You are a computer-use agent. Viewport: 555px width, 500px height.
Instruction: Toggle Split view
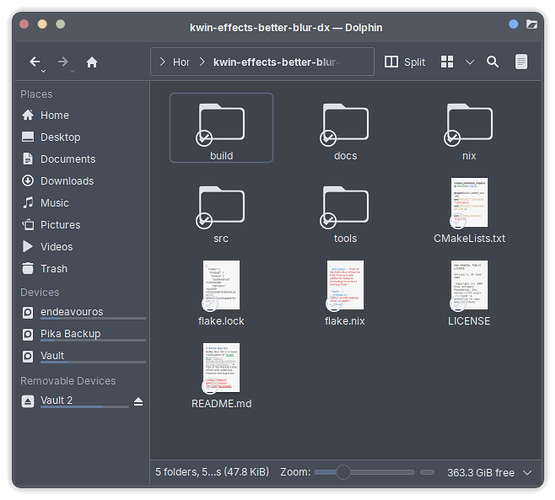click(405, 62)
